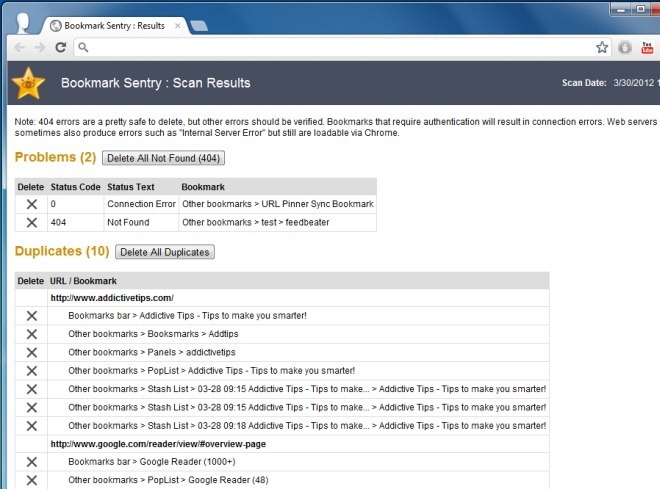Click the Connection Error status text
Image resolution: width=660 pixels, height=489 pixels.
point(141,204)
